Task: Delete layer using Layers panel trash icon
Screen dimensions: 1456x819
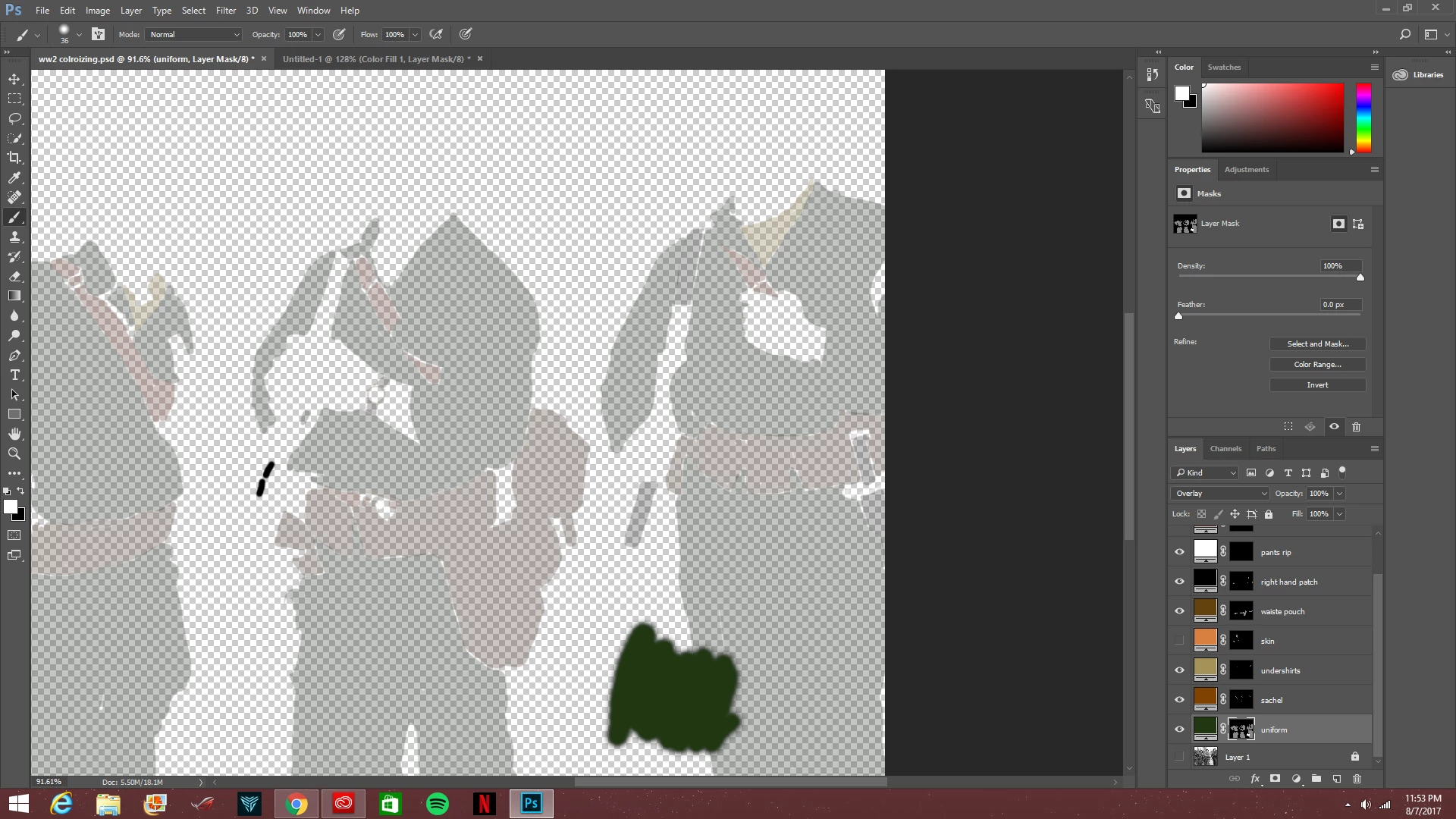Action: [x=1357, y=779]
